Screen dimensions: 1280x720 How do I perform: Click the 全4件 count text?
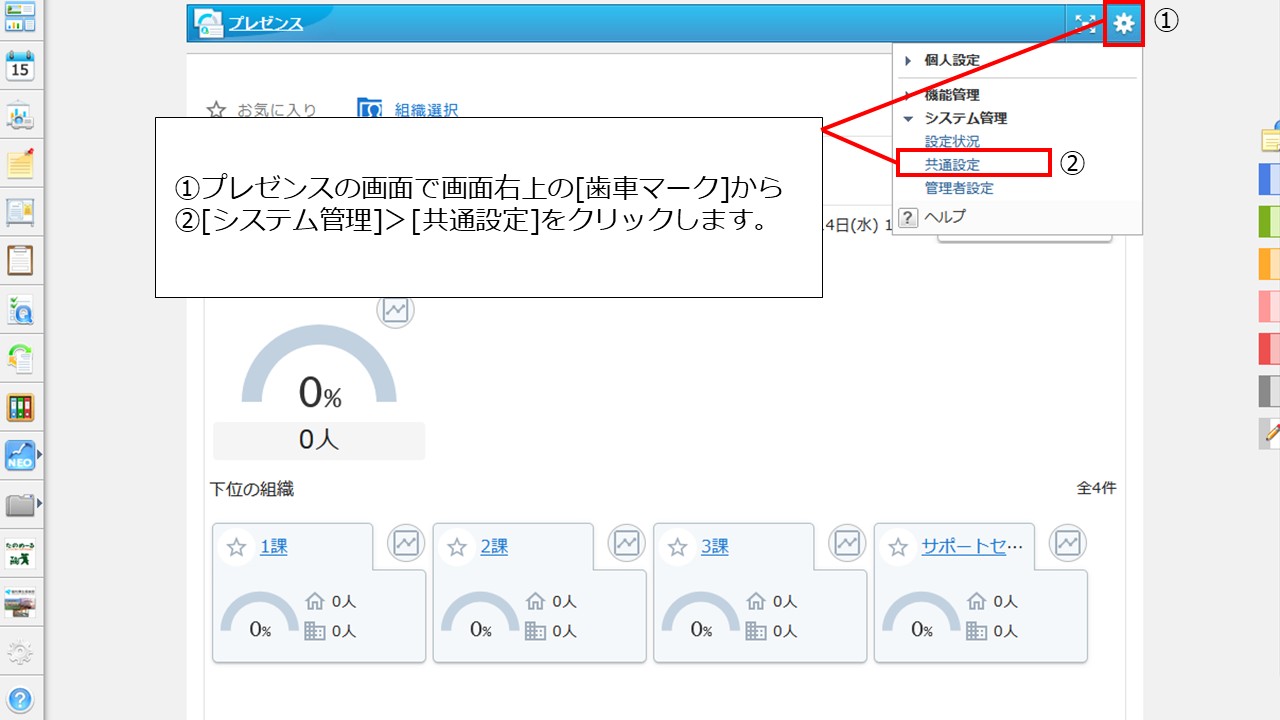[x=1096, y=488]
